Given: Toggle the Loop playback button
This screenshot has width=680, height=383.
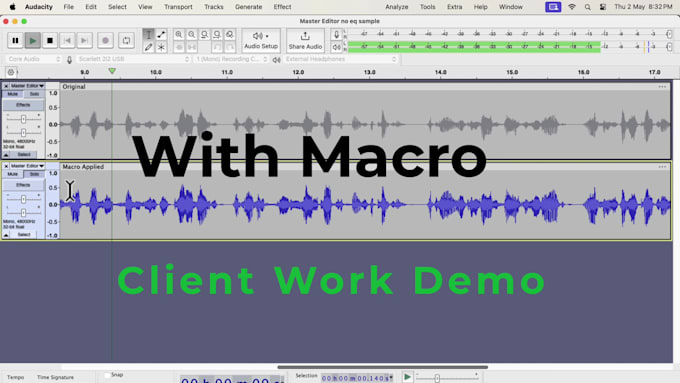Looking at the screenshot, I should tap(126, 40).
